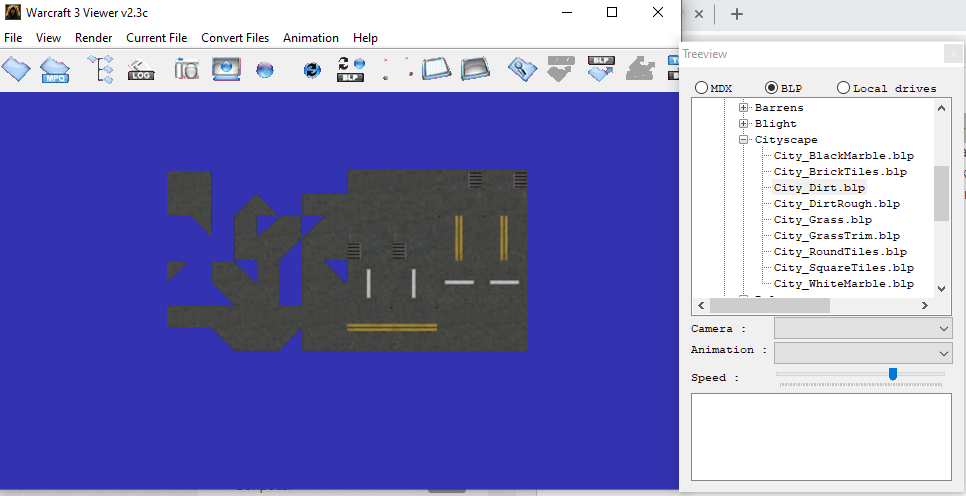Click treeview scroll up arrow
This screenshot has height=496, width=966.
click(x=941, y=108)
